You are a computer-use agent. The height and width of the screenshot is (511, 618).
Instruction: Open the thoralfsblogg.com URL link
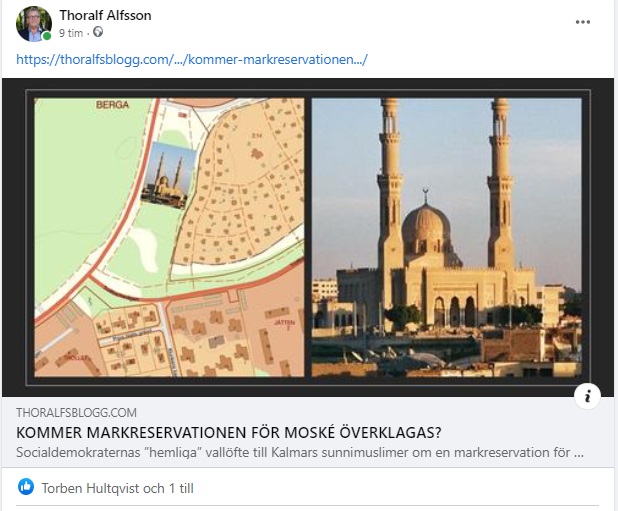tap(192, 59)
